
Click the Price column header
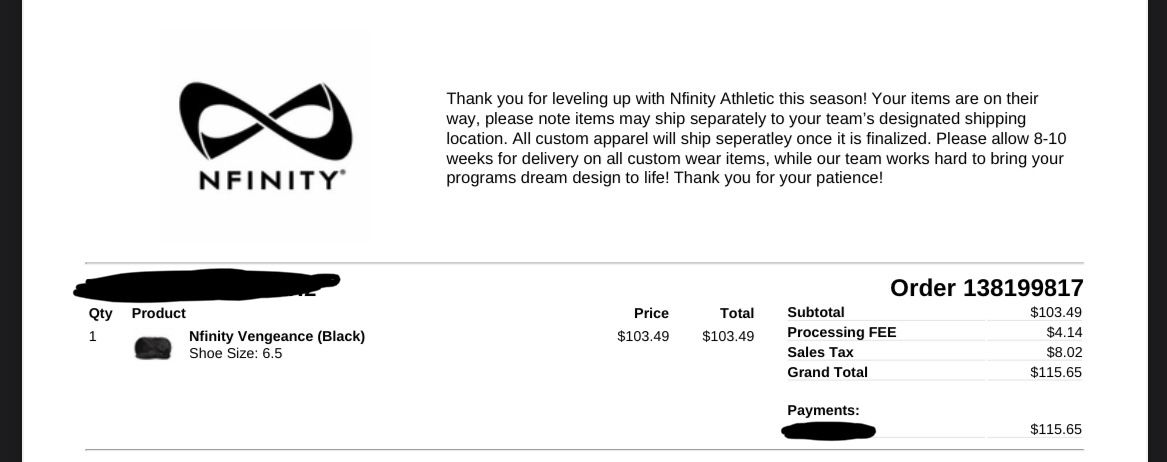tap(651, 313)
